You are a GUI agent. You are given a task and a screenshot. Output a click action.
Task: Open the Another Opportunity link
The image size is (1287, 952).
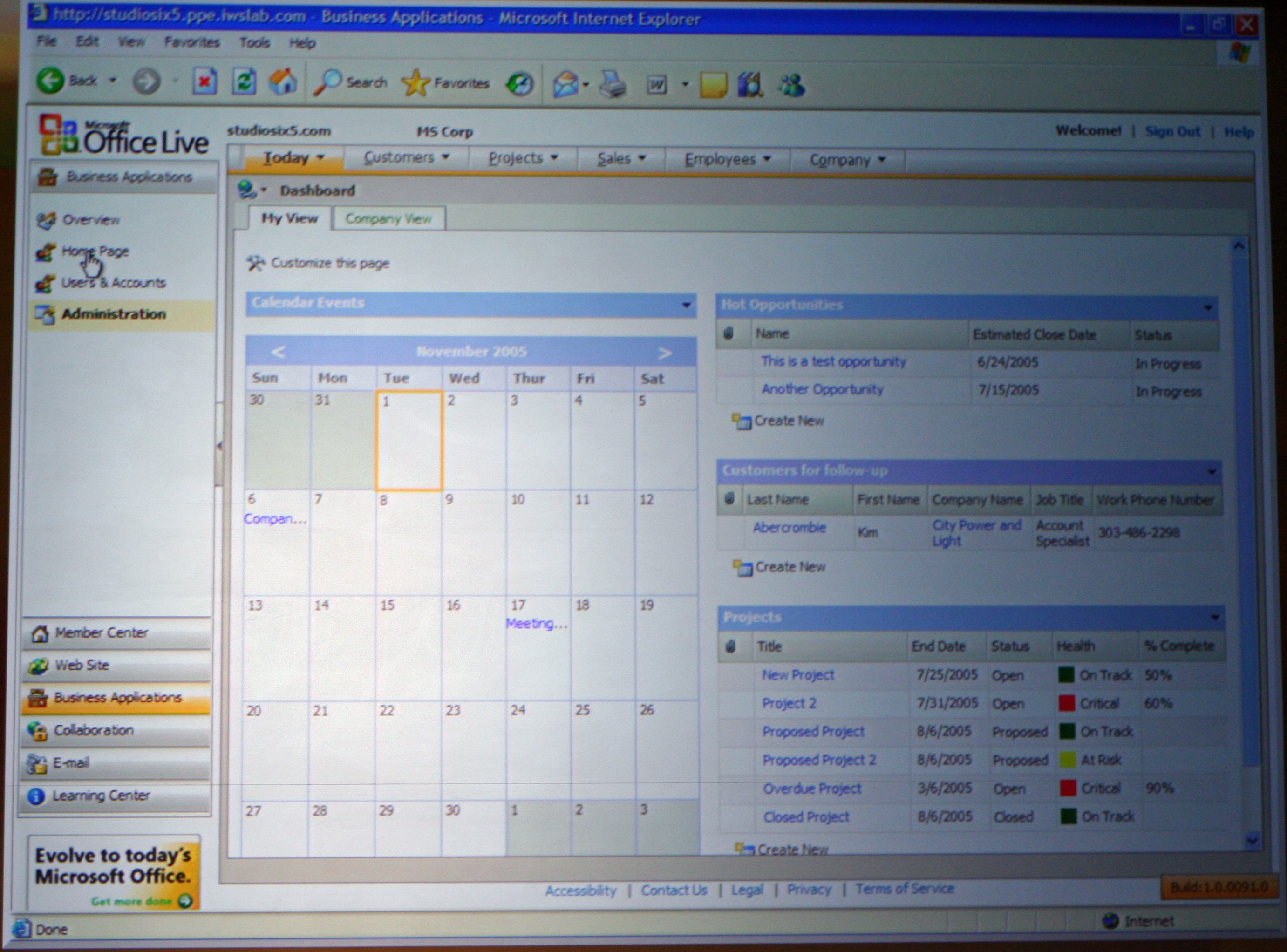(x=822, y=389)
